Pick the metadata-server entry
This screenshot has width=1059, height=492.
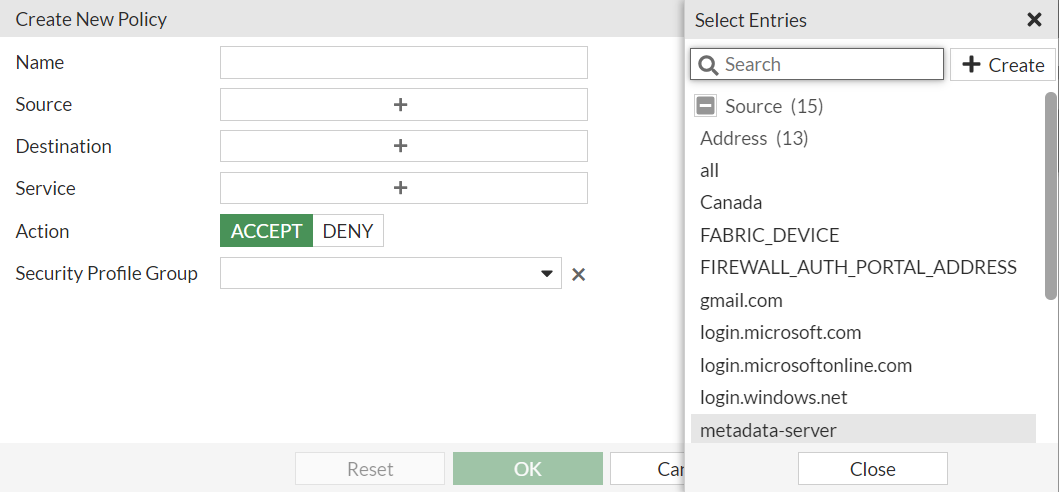pyautogui.click(x=768, y=430)
